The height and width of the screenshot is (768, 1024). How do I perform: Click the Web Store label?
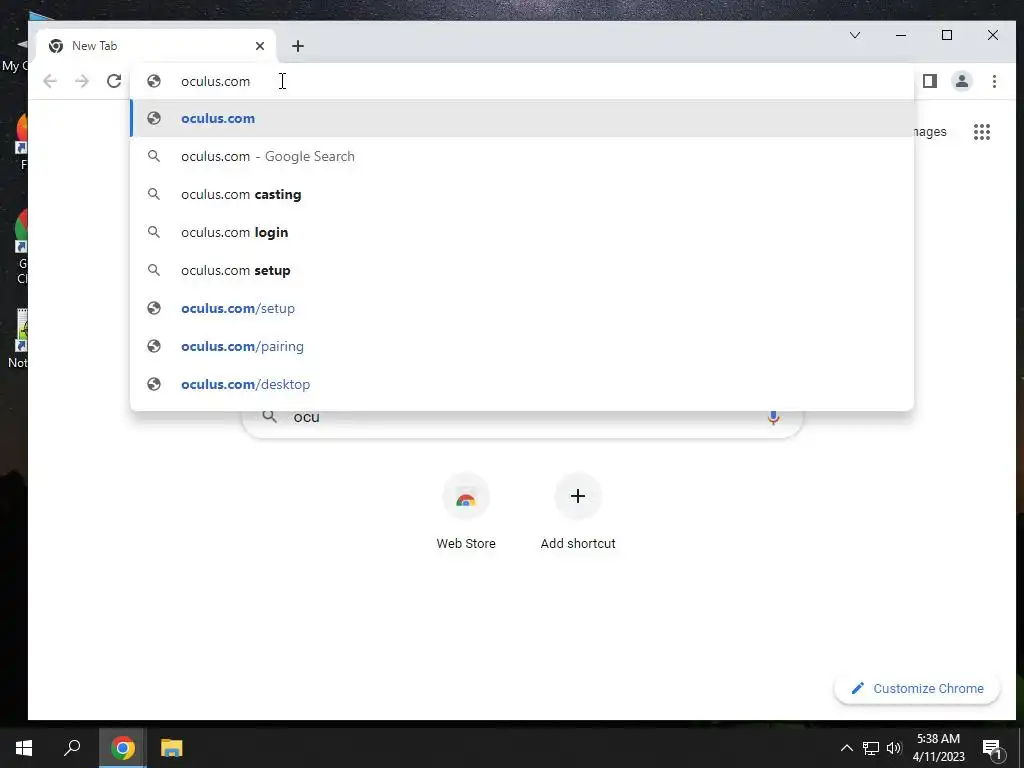tap(466, 543)
